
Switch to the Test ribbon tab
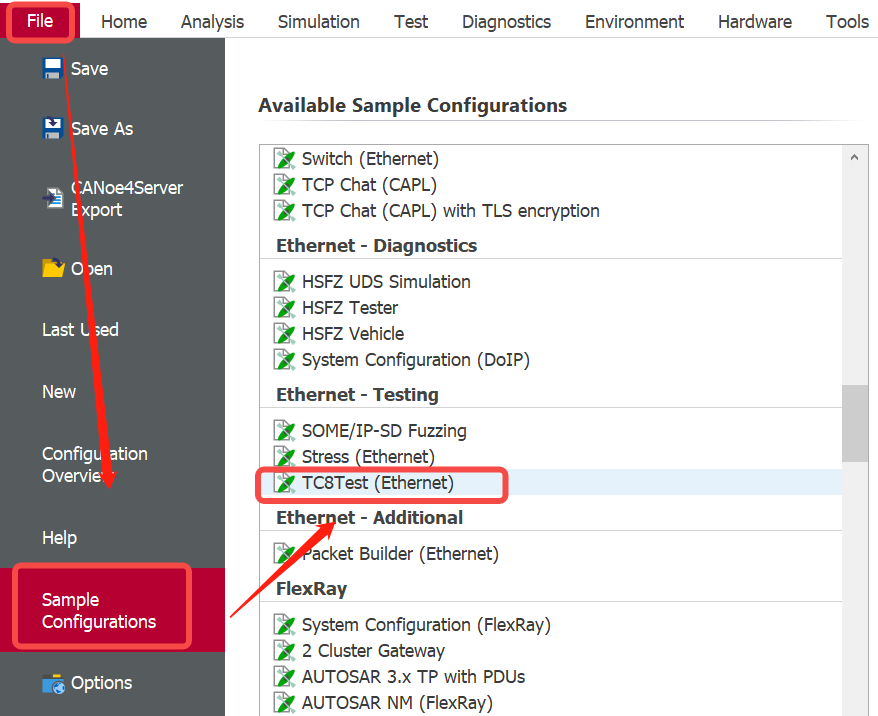click(410, 22)
